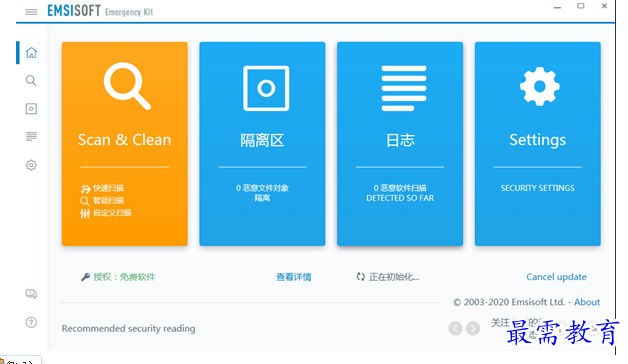Open the Help question mark icon

(31, 322)
